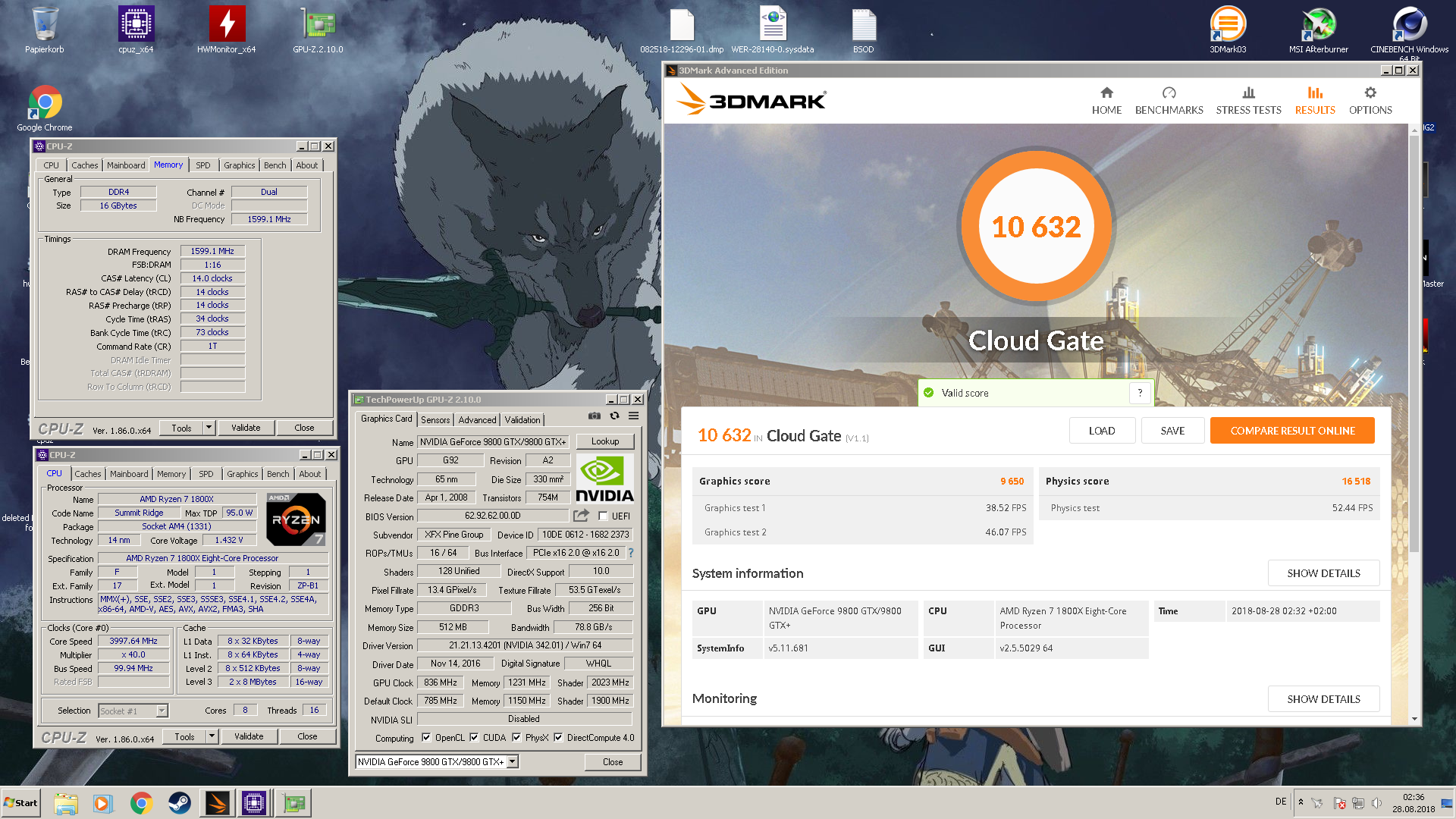
Task: Launch cpuz_x64 from the desktop
Action: pos(136,30)
